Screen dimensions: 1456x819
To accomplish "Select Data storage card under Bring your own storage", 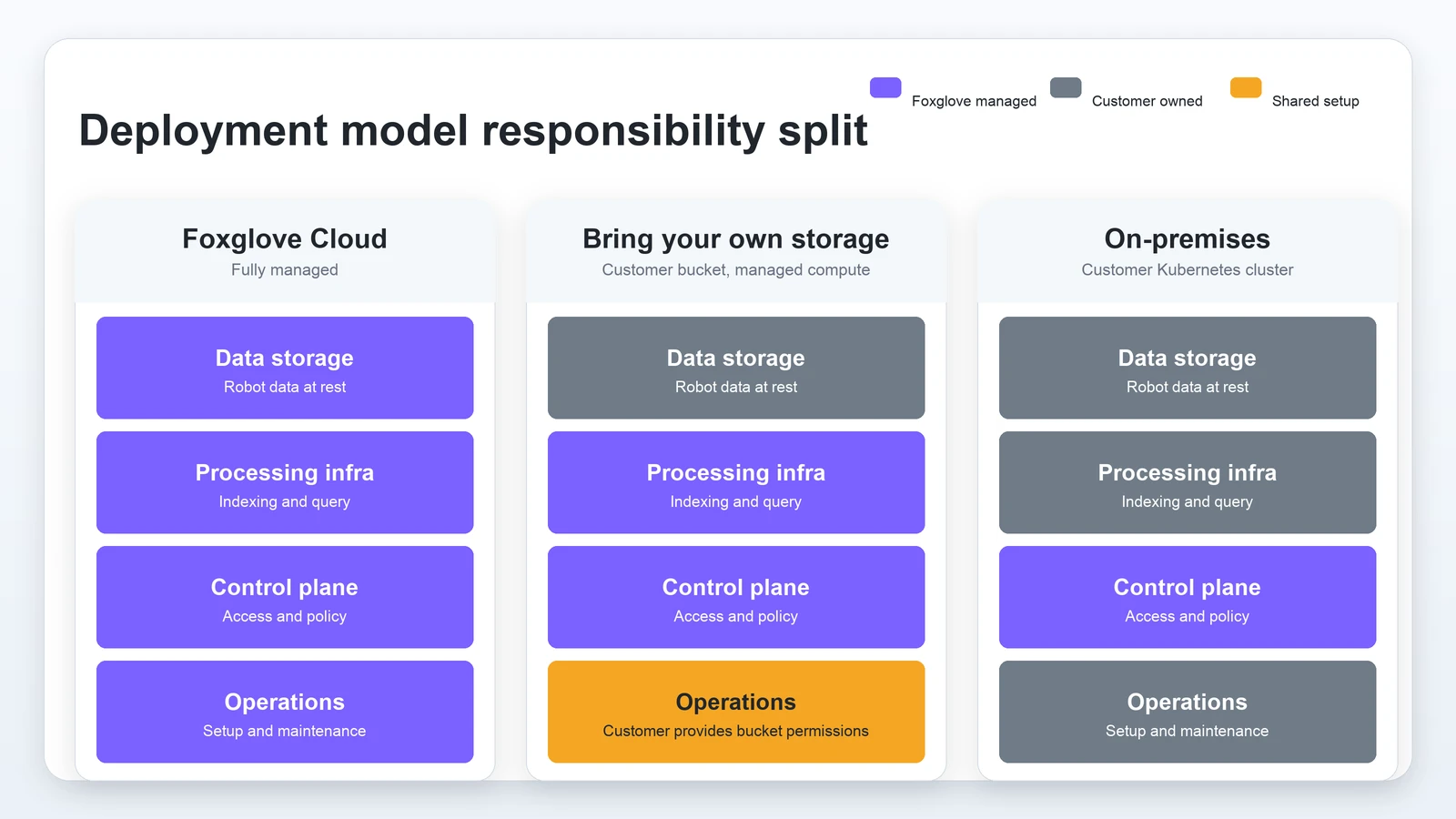I will tap(736, 368).
